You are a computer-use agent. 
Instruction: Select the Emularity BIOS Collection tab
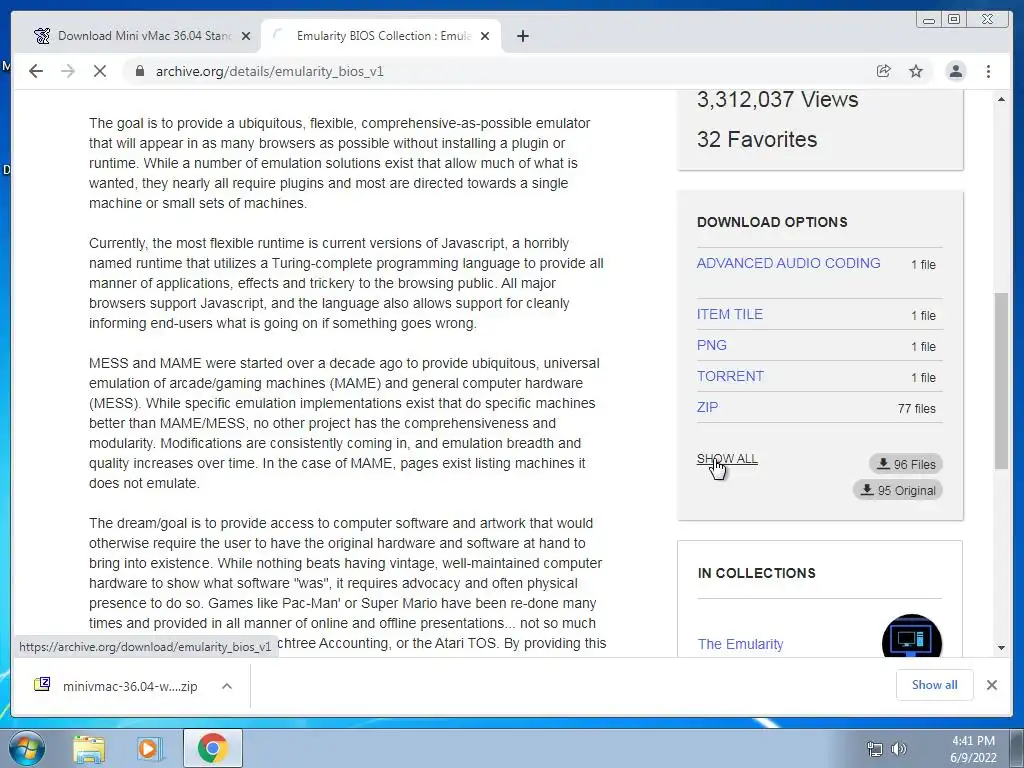[x=380, y=36]
